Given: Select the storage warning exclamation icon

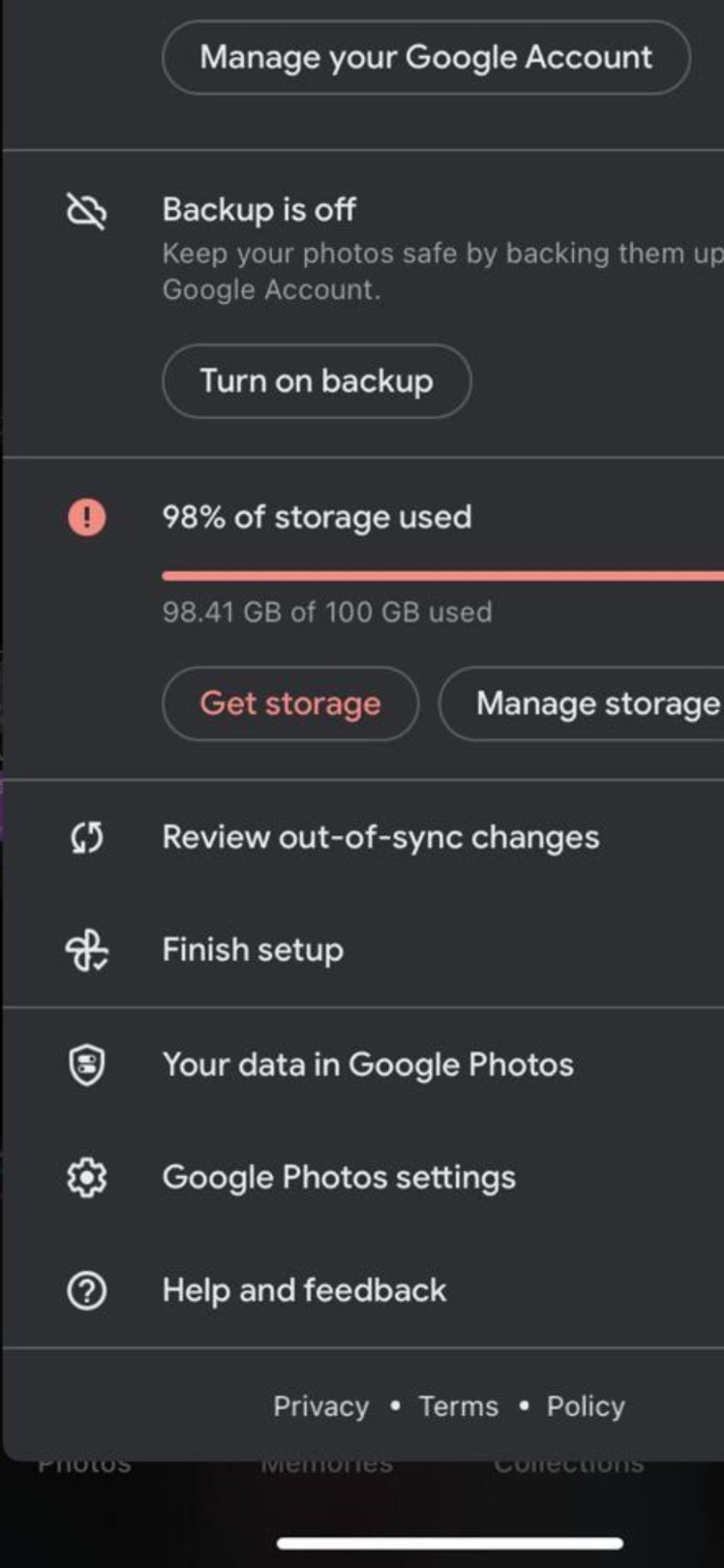Looking at the screenshot, I should point(86,517).
